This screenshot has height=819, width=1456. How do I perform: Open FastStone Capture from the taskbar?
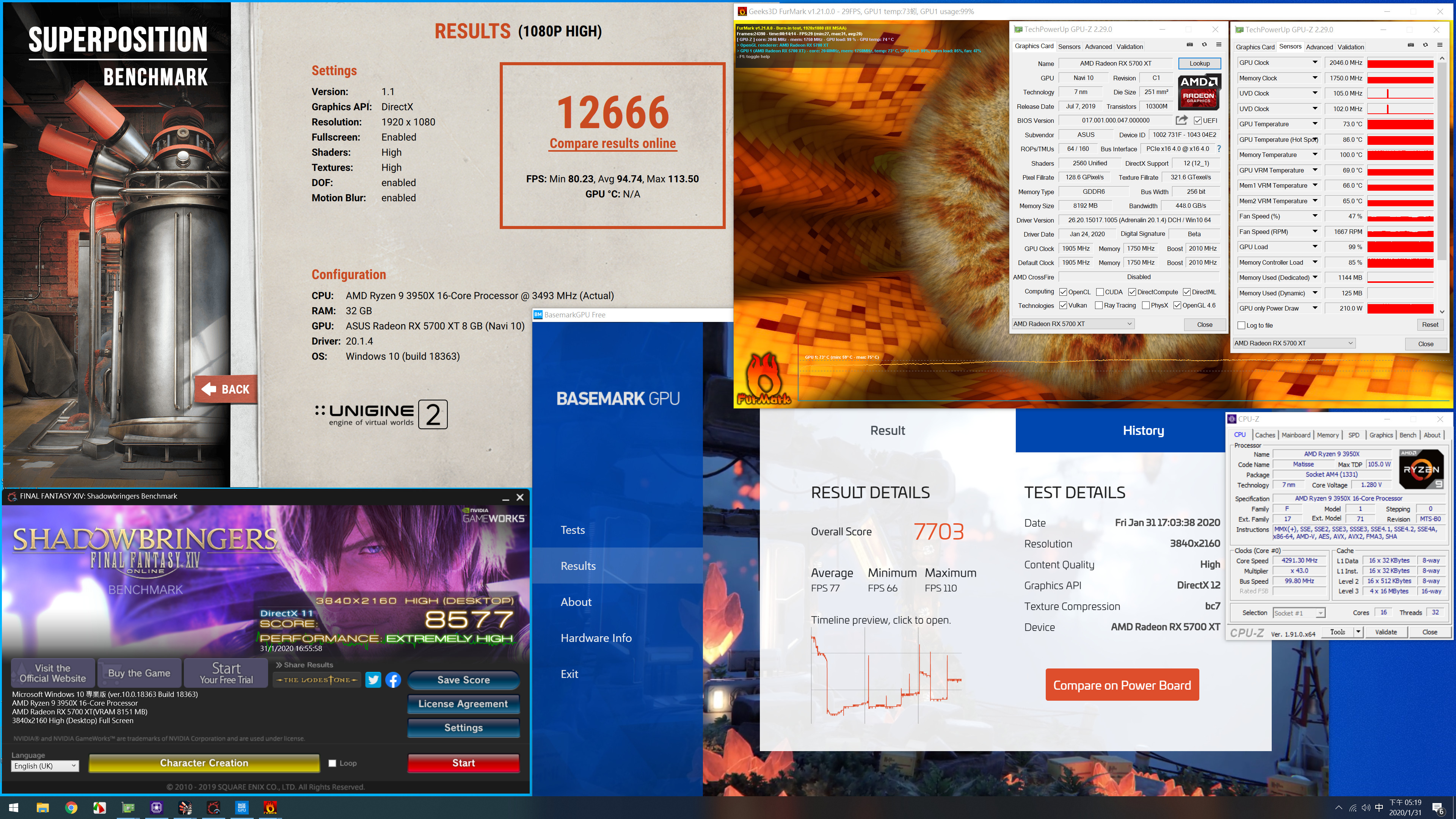(99, 808)
